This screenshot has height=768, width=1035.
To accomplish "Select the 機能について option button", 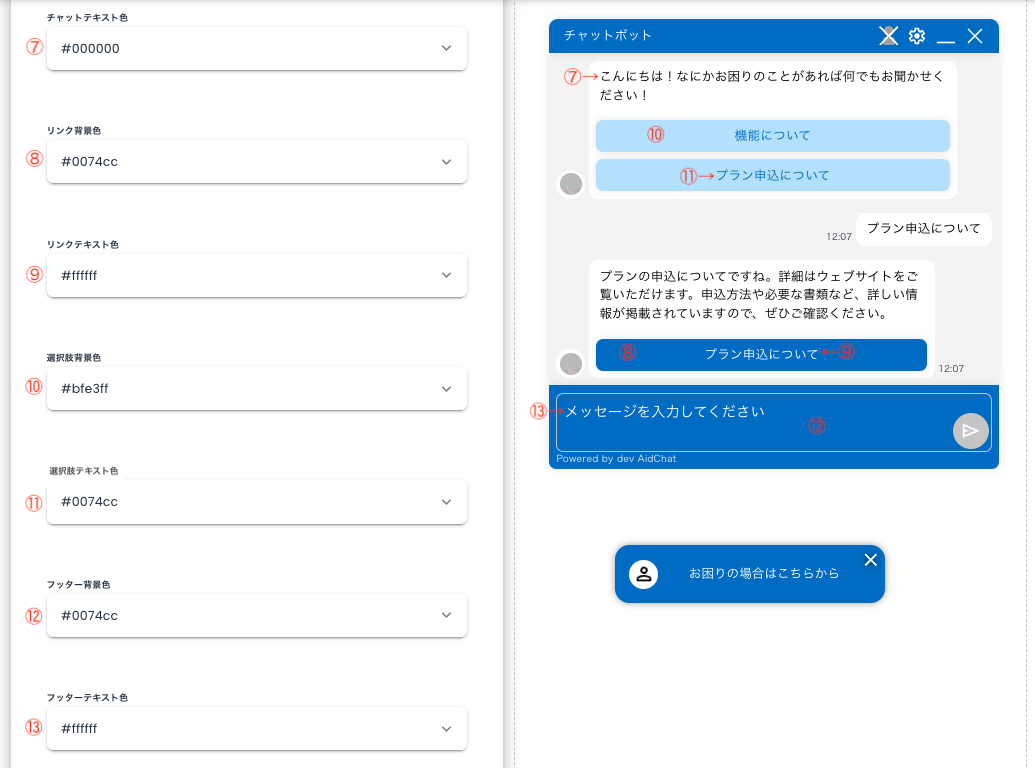I will 772,135.
